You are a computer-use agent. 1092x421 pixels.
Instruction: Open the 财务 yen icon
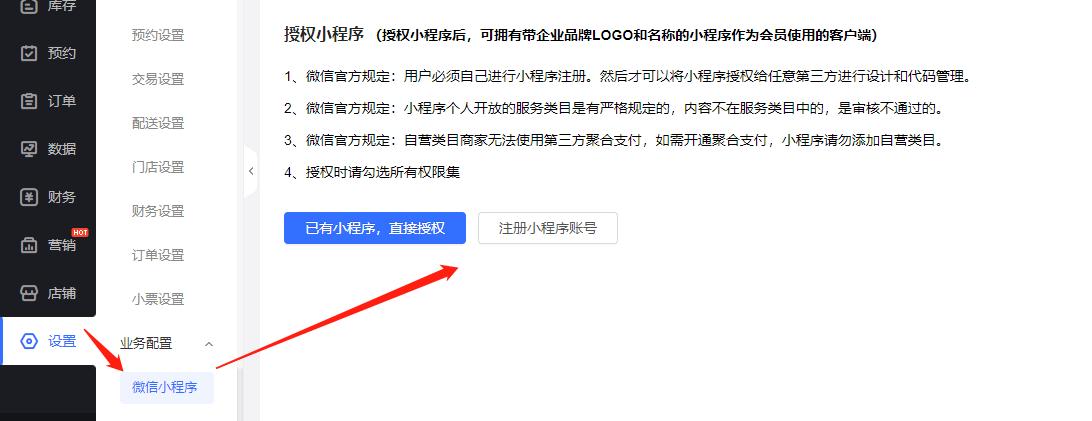pyautogui.click(x=29, y=197)
